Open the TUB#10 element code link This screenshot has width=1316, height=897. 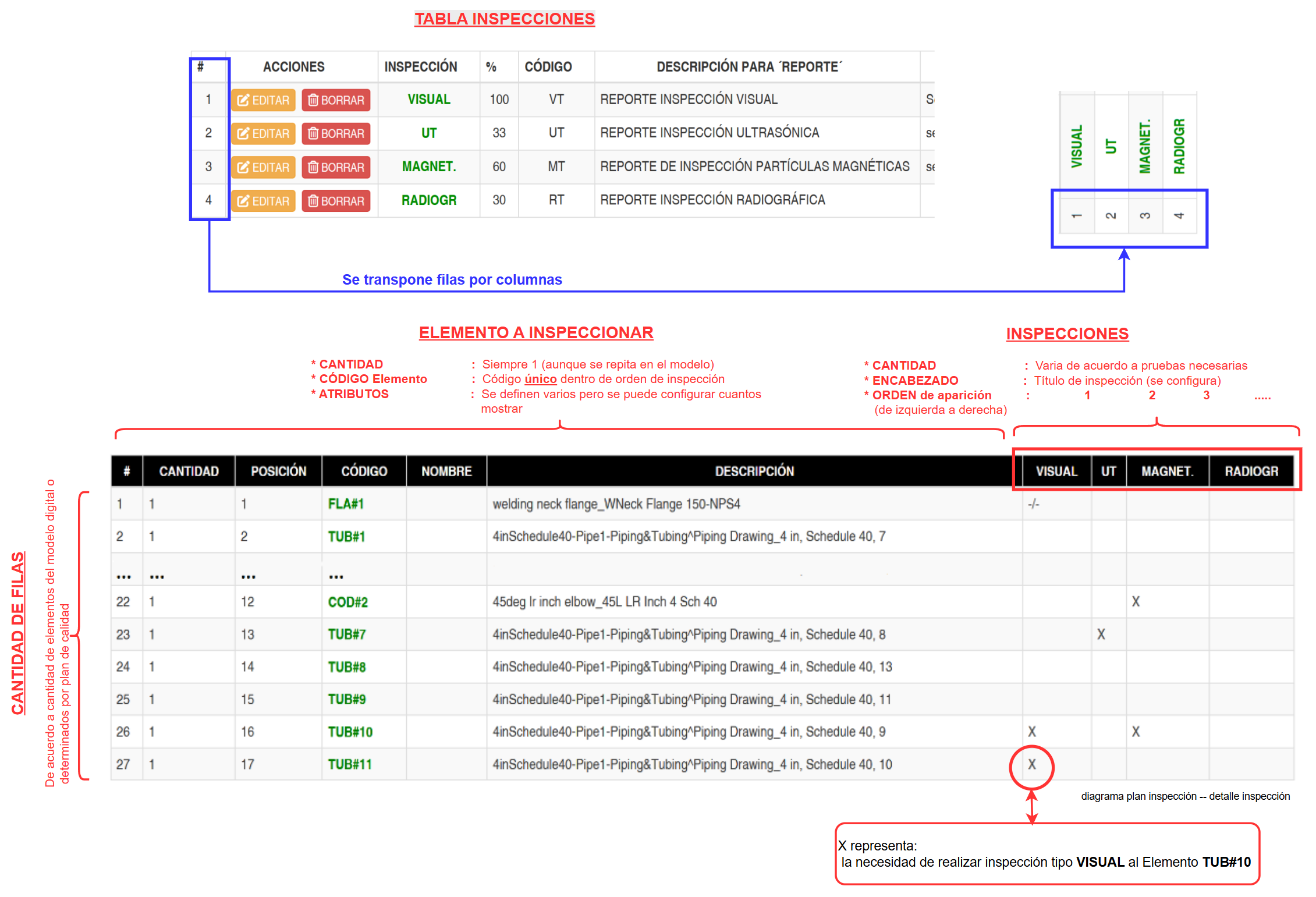pos(350,732)
